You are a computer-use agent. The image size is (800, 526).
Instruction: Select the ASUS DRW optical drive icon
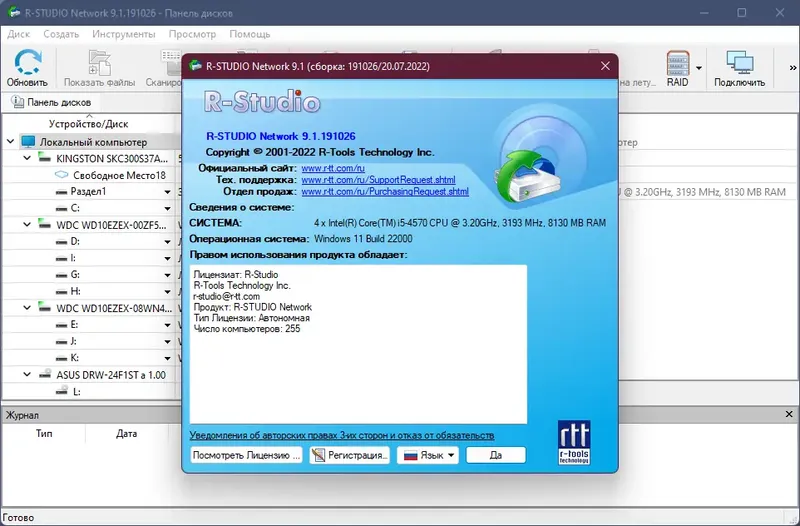point(45,374)
